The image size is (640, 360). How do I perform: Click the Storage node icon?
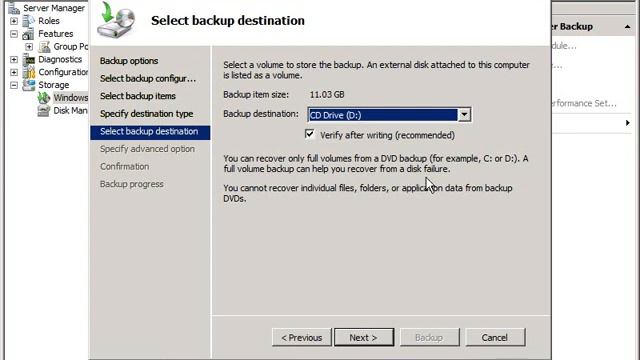tap(29, 85)
